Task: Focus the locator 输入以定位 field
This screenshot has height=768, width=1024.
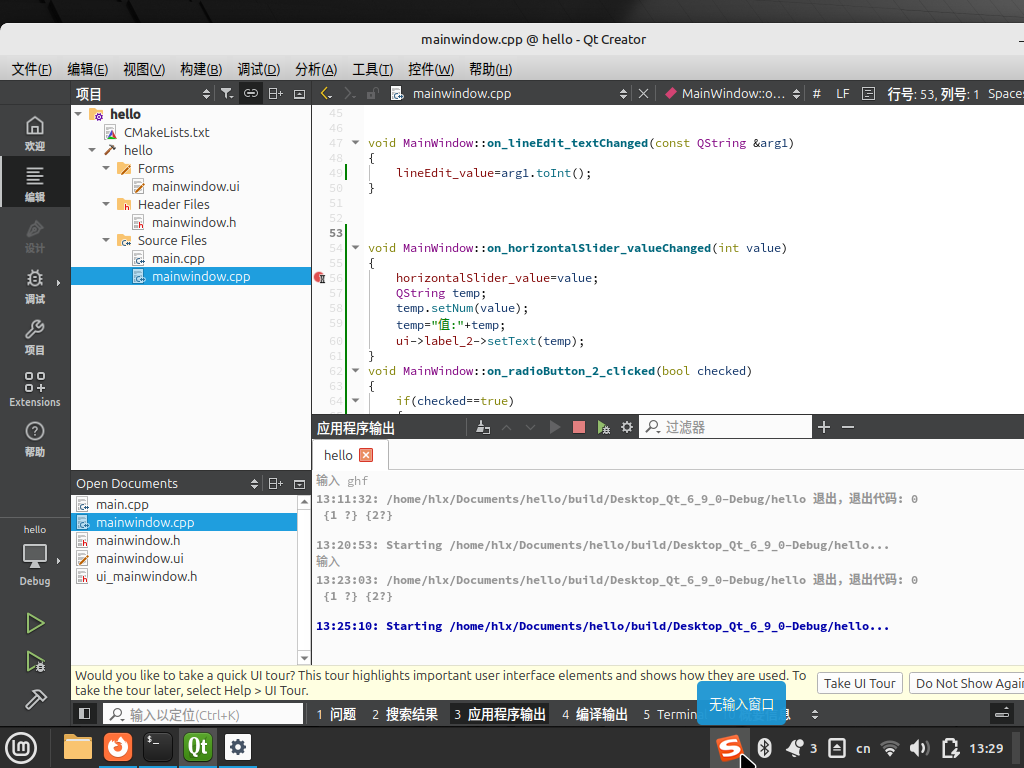Action: coord(203,714)
